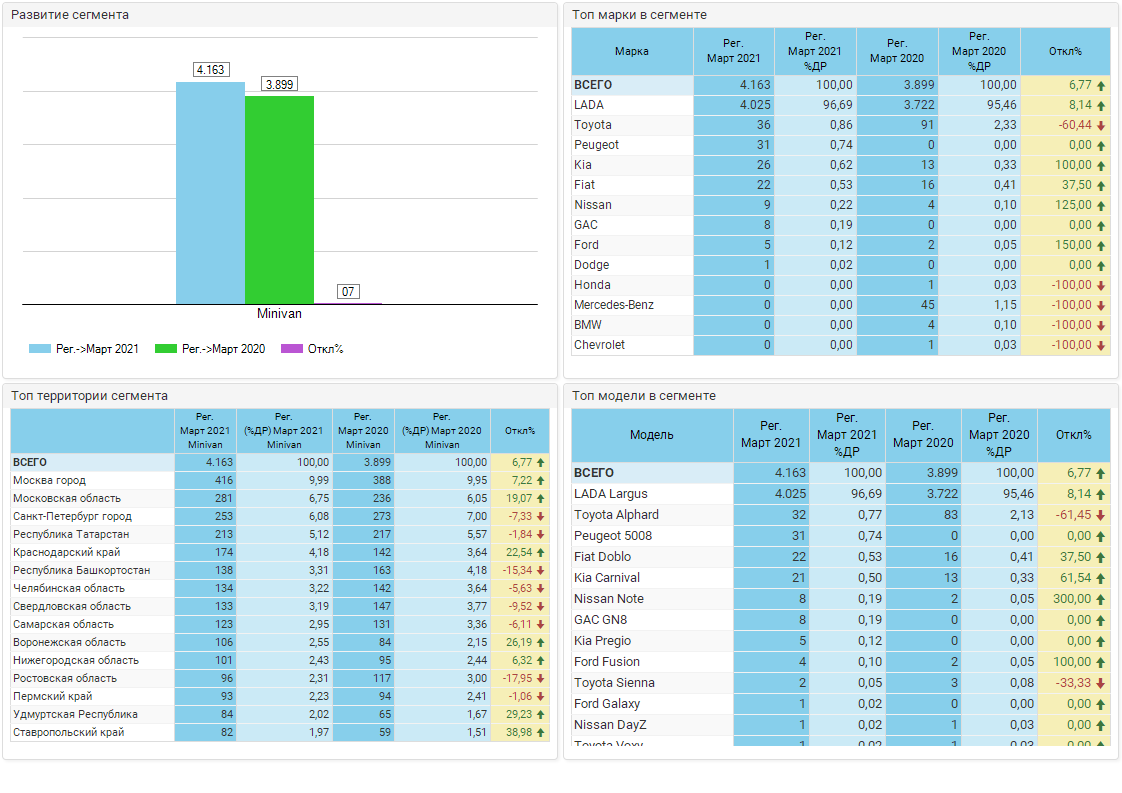Sort brands table by Марка column header
Screen dimensions: 1122x793
pyautogui.click(x=632, y=51)
